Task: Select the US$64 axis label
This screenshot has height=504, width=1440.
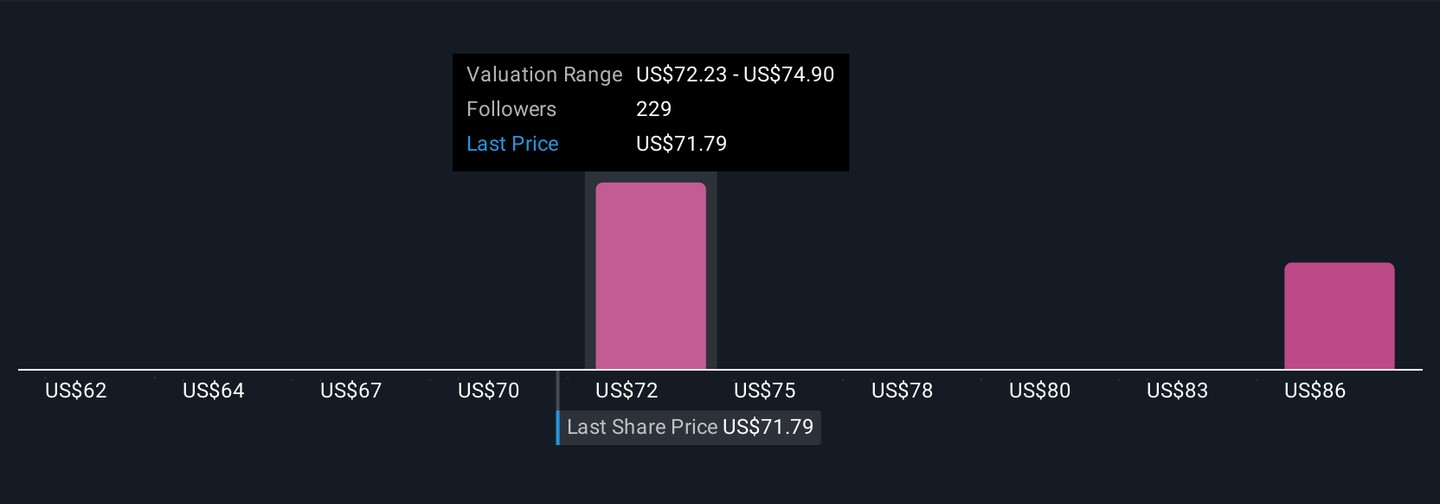Action: pyautogui.click(x=213, y=391)
